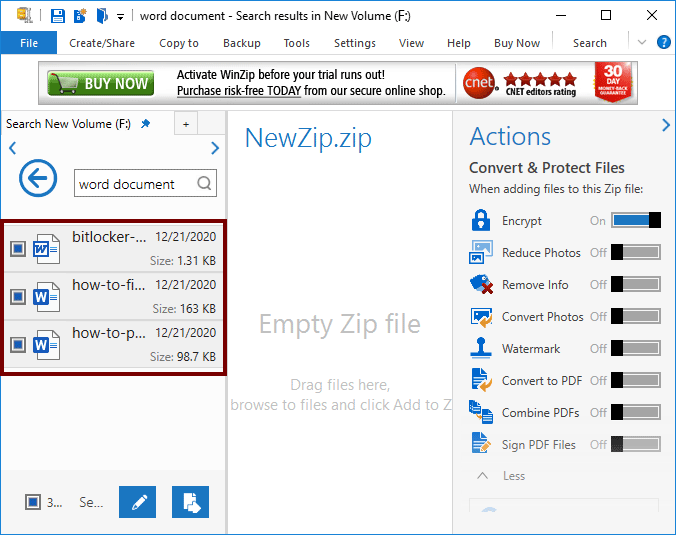676x535 pixels.
Task: Click the Buy Now tab
Action: click(x=517, y=43)
